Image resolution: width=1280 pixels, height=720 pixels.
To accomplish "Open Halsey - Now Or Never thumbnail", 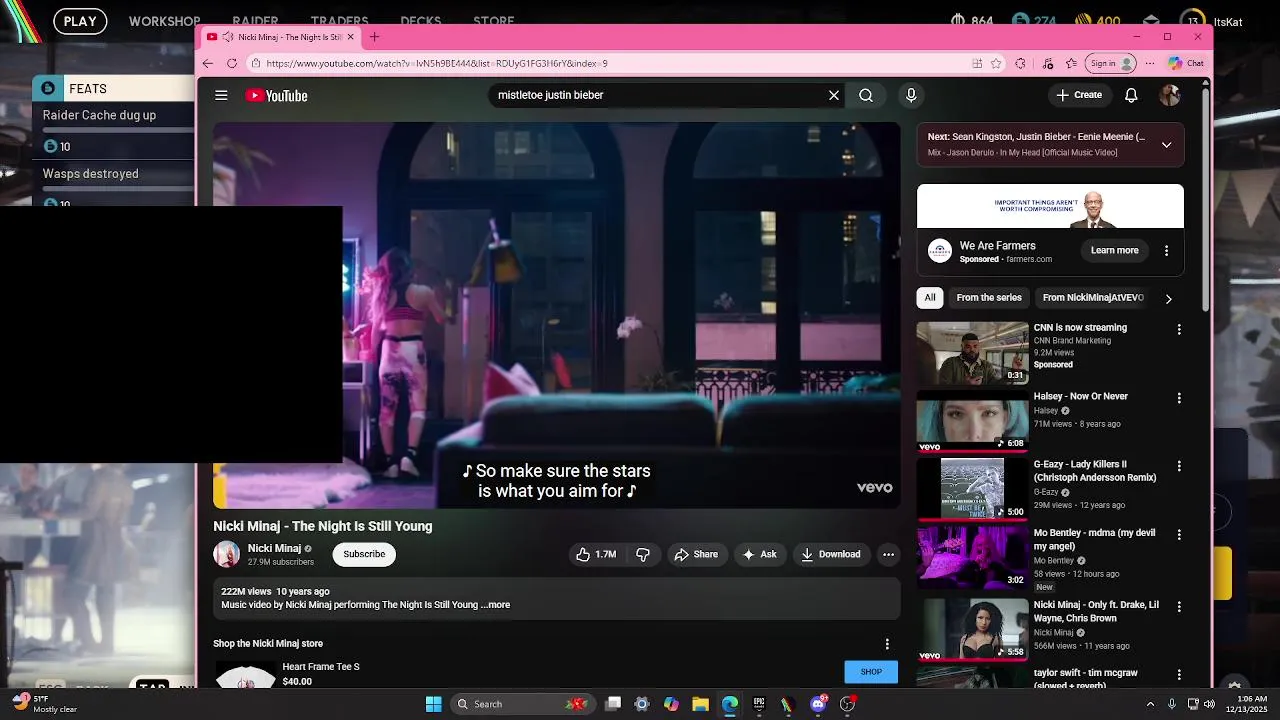I will (x=972, y=421).
